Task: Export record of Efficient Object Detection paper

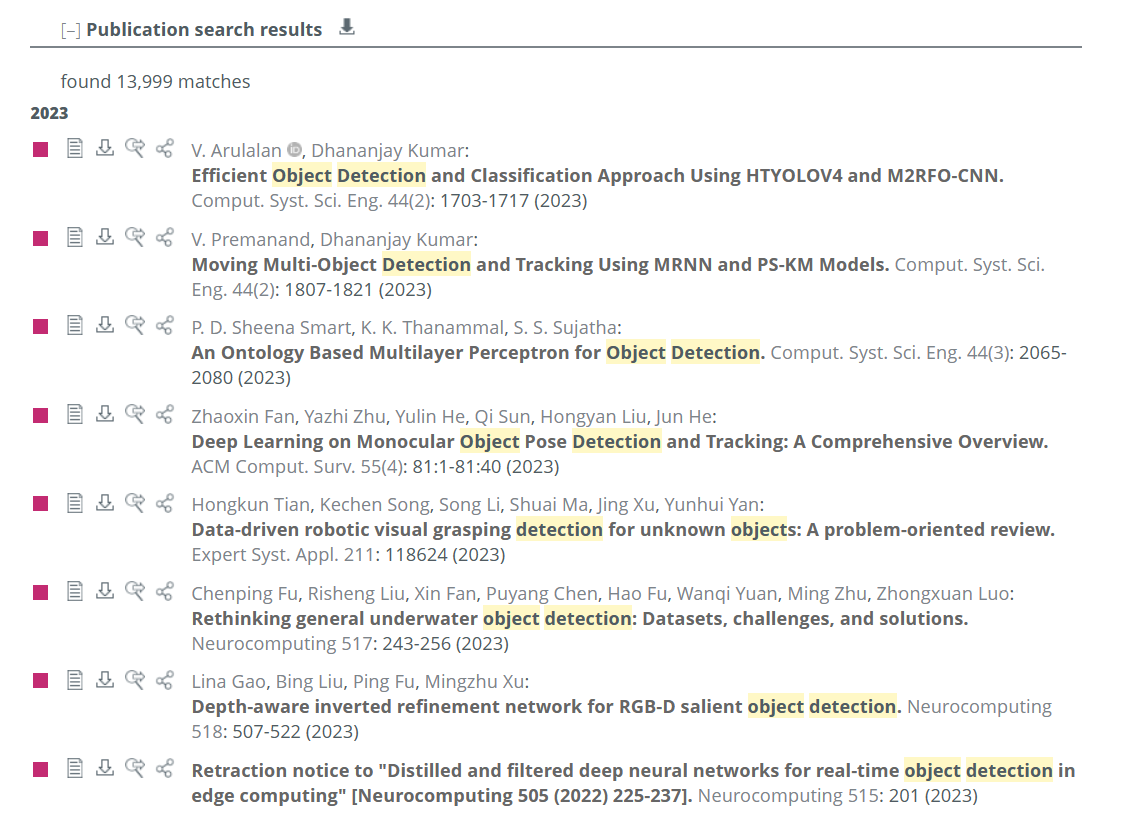Action: coord(105,148)
